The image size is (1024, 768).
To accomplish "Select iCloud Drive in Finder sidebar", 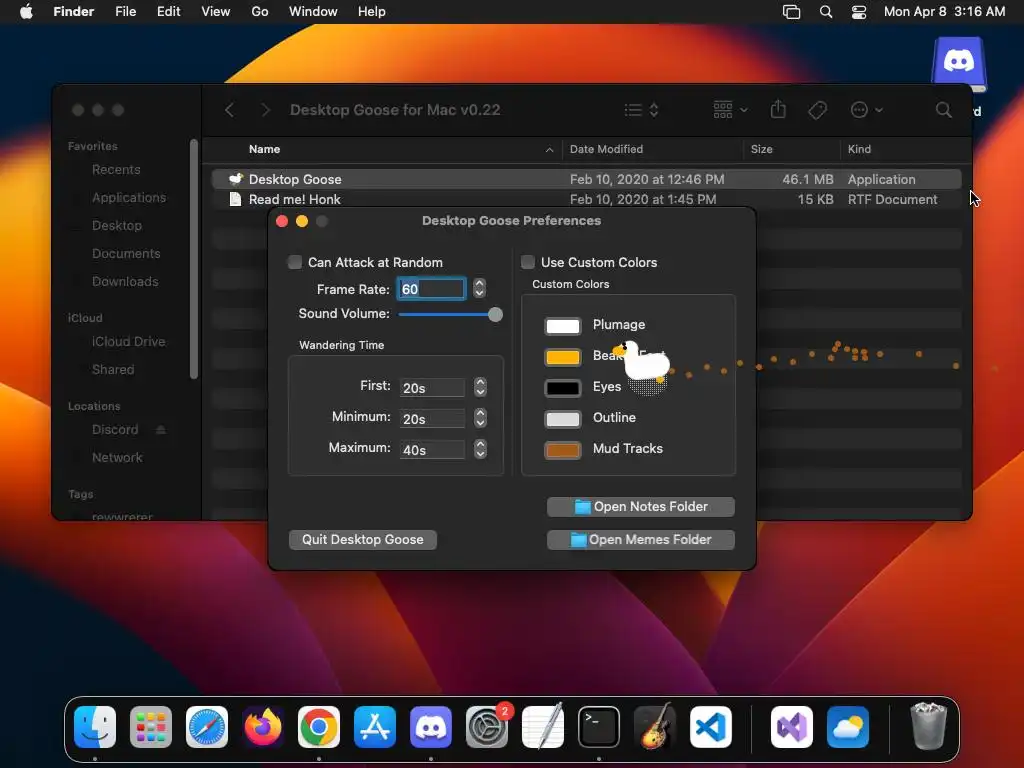I will 128,342.
